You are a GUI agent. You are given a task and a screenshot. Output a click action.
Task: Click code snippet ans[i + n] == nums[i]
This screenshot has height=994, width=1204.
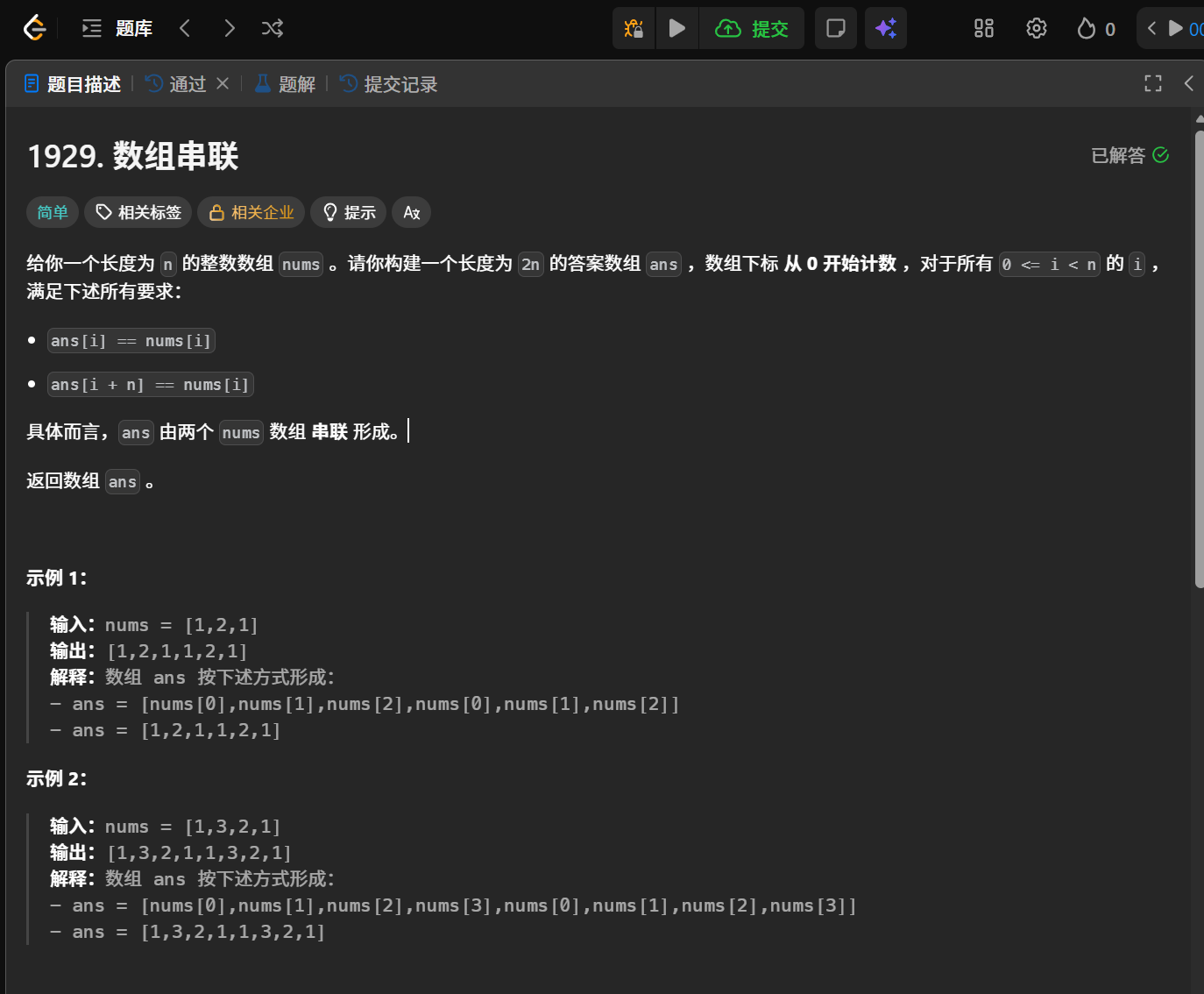[151, 385]
